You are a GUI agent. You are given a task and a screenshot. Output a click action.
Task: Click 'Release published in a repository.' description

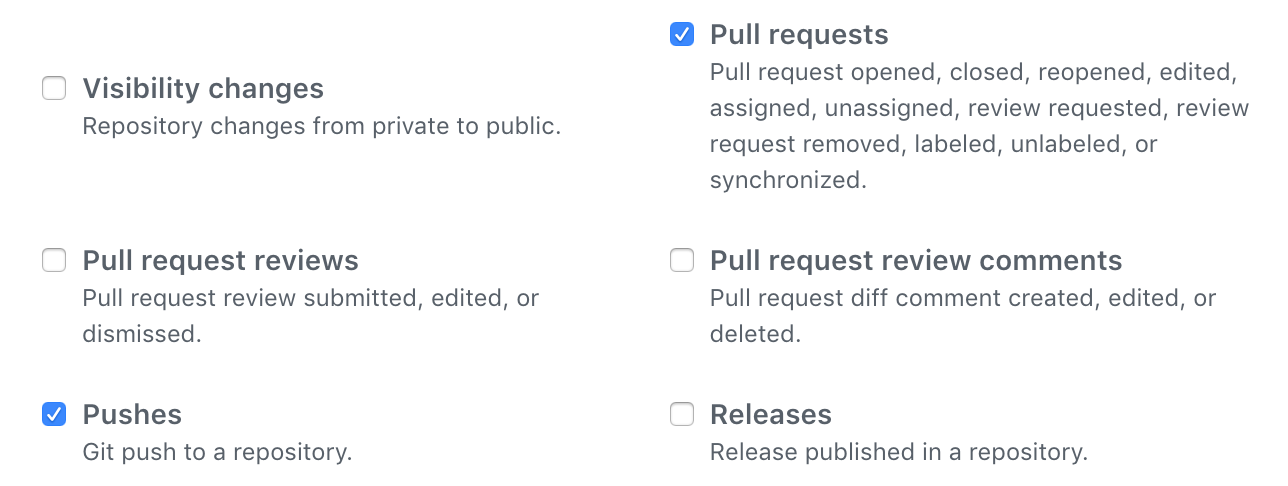tap(899, 452)
